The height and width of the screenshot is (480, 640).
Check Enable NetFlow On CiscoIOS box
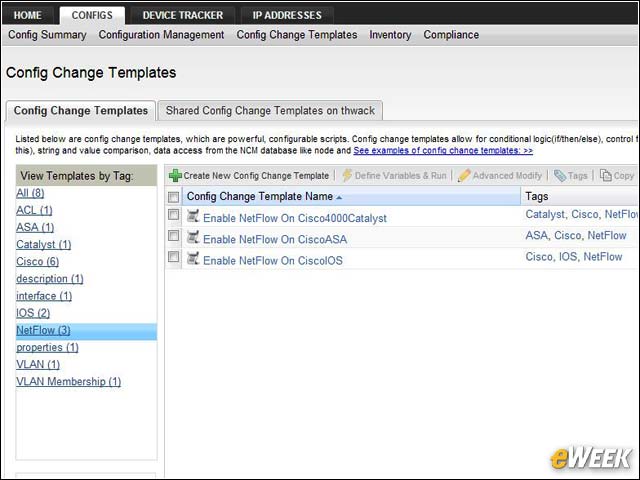173,257
